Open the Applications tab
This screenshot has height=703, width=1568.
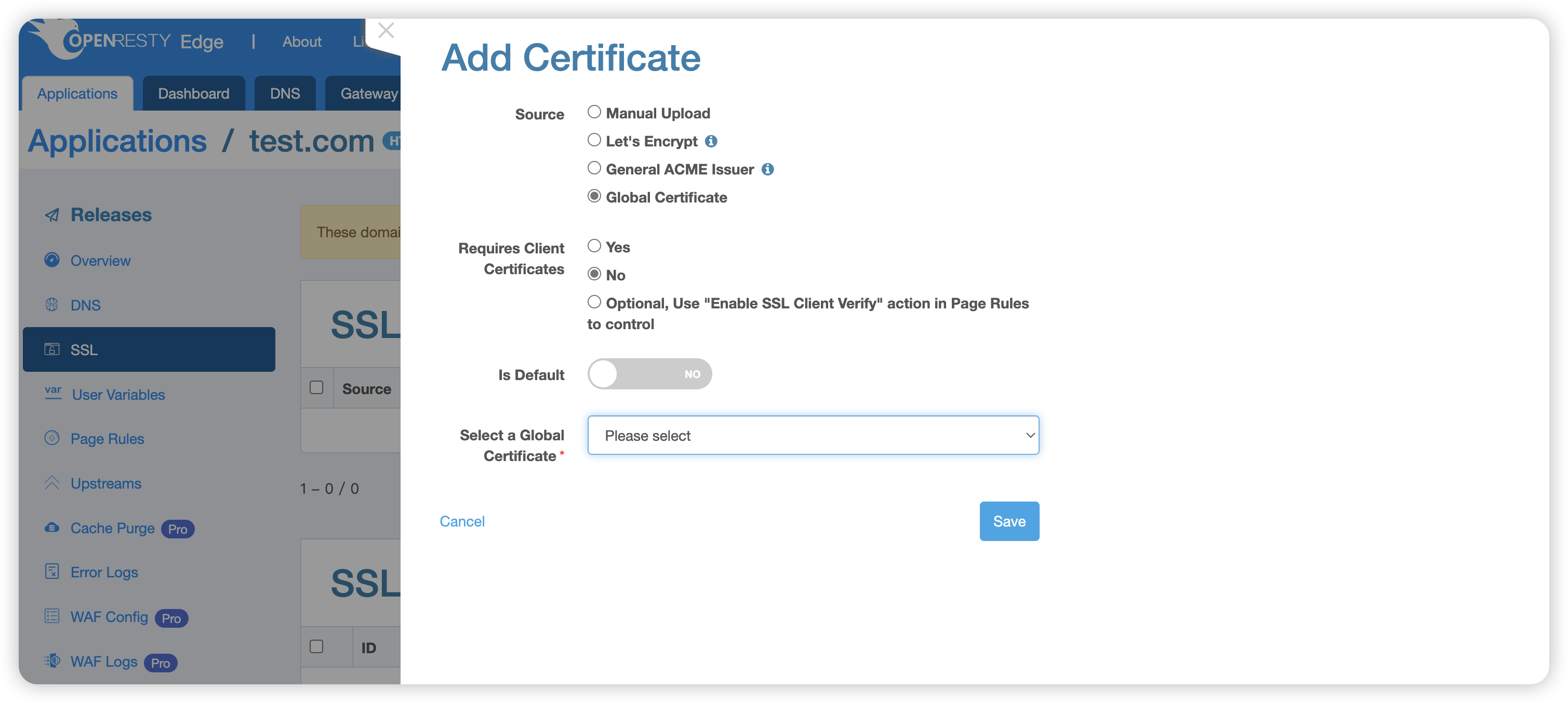tap(77, 93)
